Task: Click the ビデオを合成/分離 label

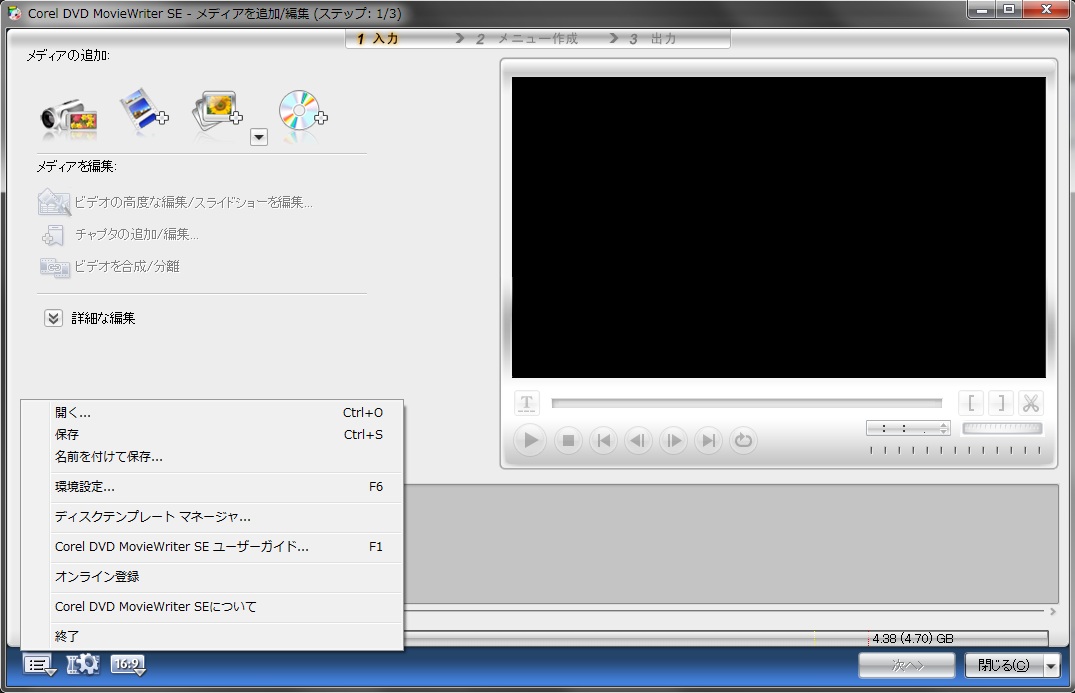Action: (x=127, y=266)
